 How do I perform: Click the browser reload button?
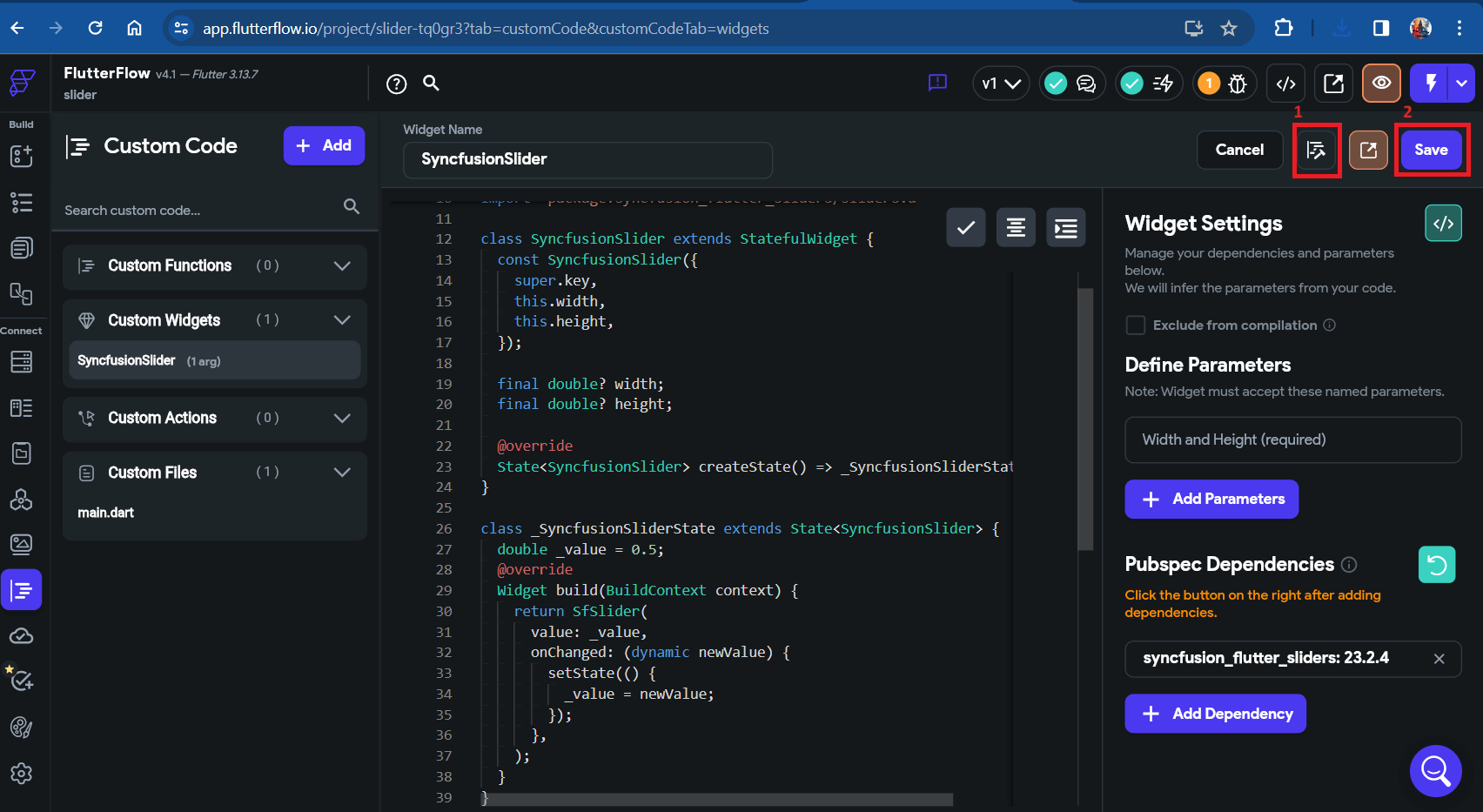(x=95, y=28)
